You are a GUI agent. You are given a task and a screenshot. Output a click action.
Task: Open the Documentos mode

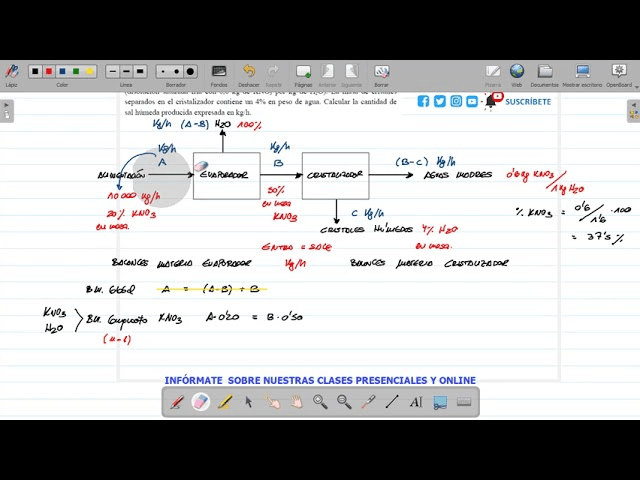tap(544, 71)
